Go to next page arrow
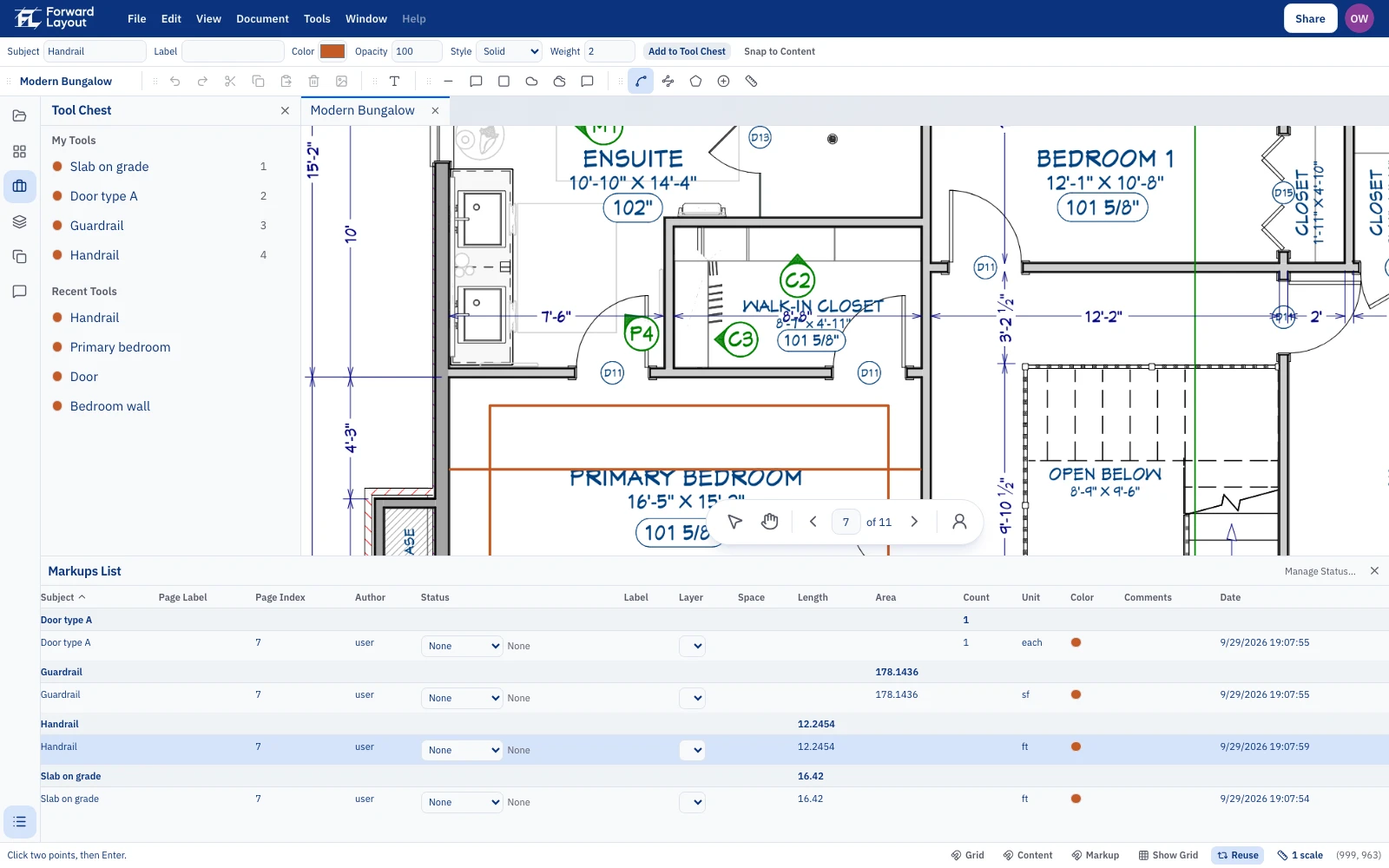1389x868 pixels. pos(914,522)
